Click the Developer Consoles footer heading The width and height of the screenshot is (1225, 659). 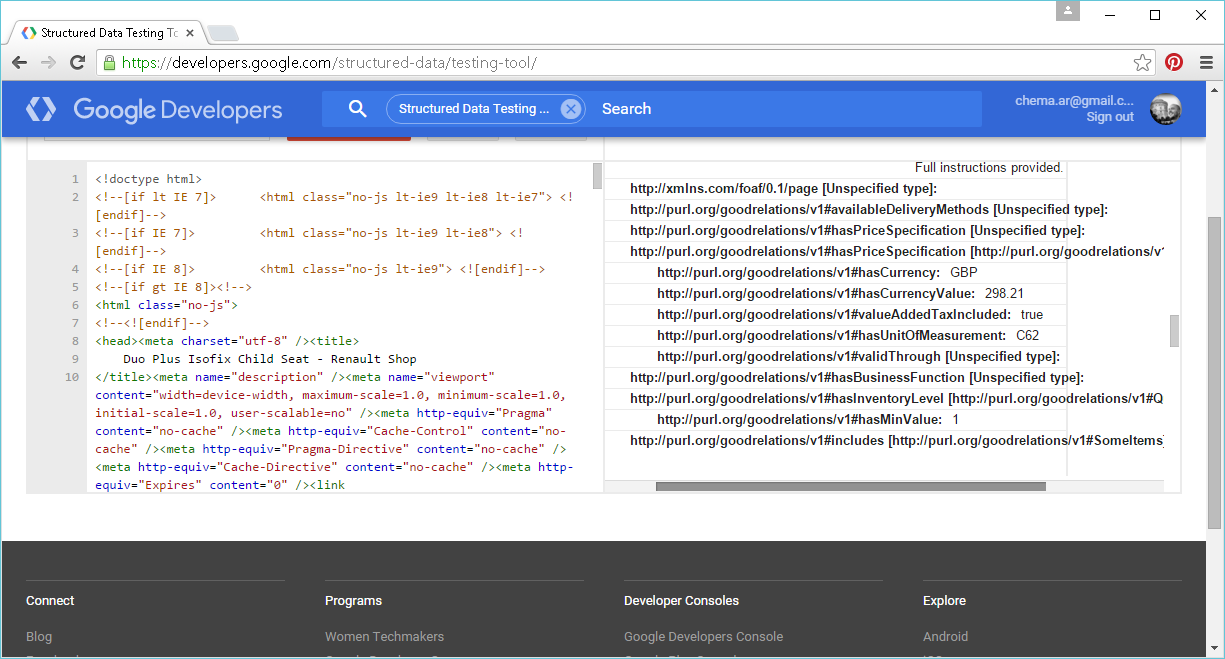(681, 600)
